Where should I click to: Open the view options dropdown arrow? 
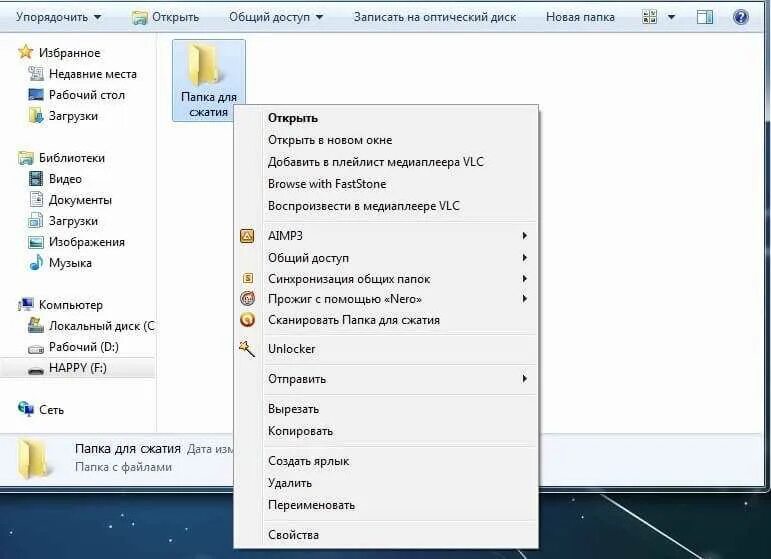[x=671, y=17]
